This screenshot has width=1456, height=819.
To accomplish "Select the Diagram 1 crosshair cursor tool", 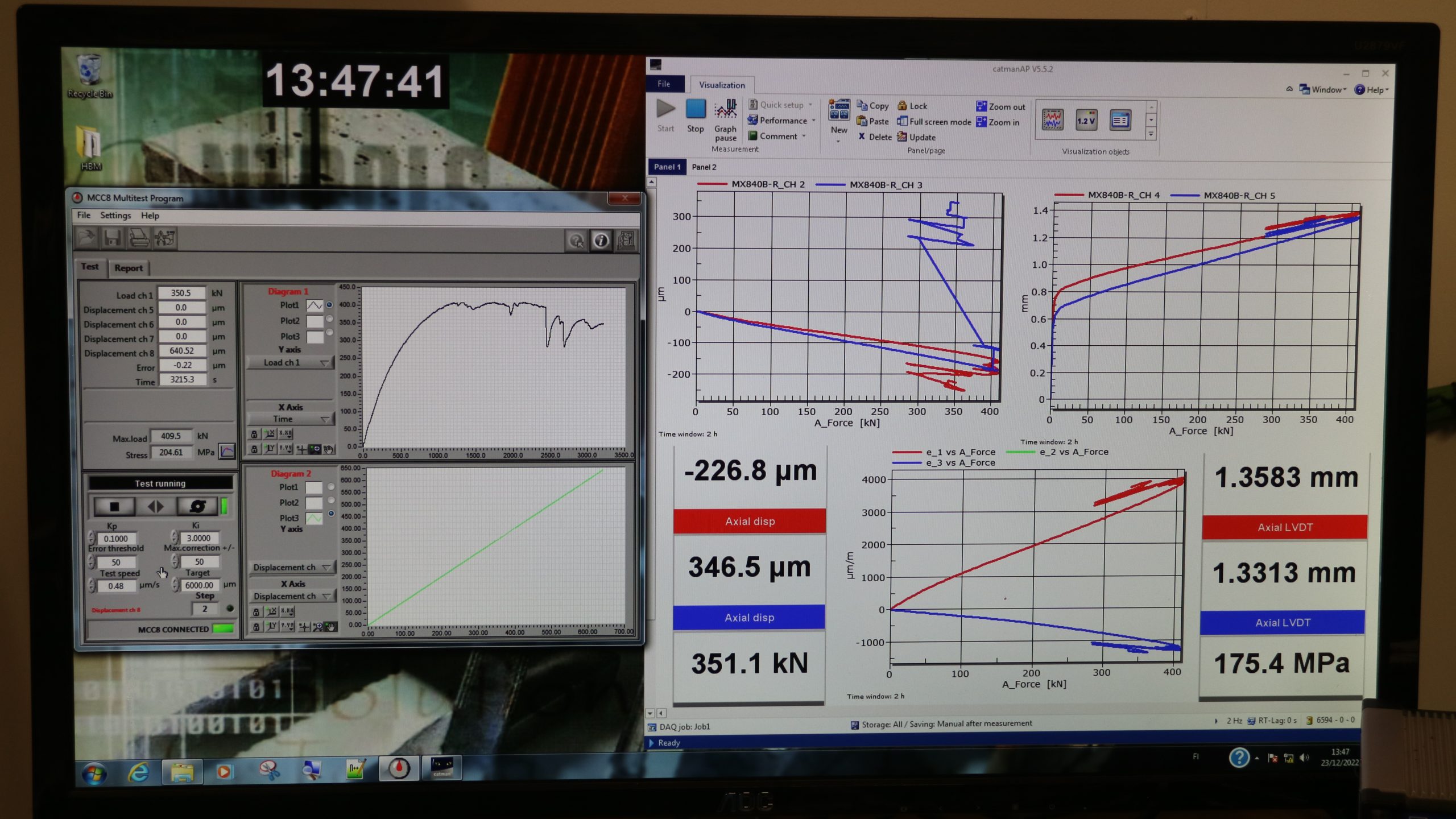I will pos(301,449).
